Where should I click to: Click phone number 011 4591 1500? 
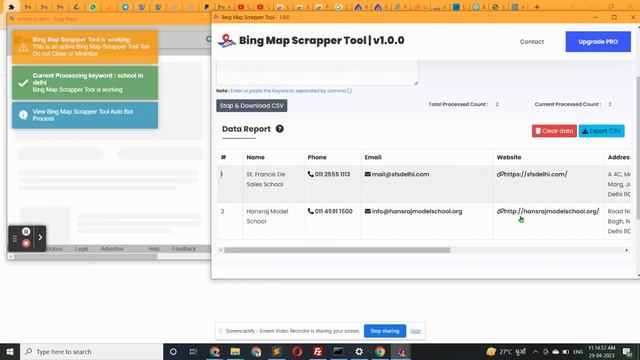point(330,211)
